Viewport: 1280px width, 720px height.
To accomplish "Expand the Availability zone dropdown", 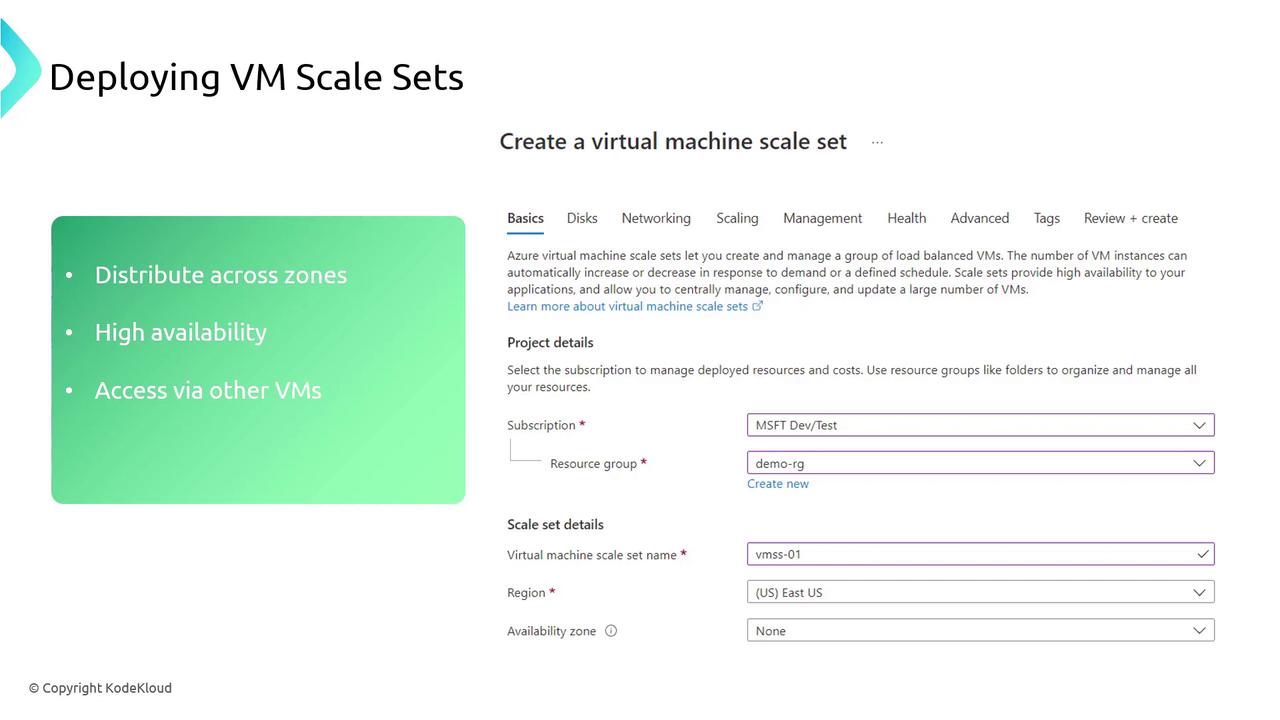I will pyautogui.click(x=980, y=631).
